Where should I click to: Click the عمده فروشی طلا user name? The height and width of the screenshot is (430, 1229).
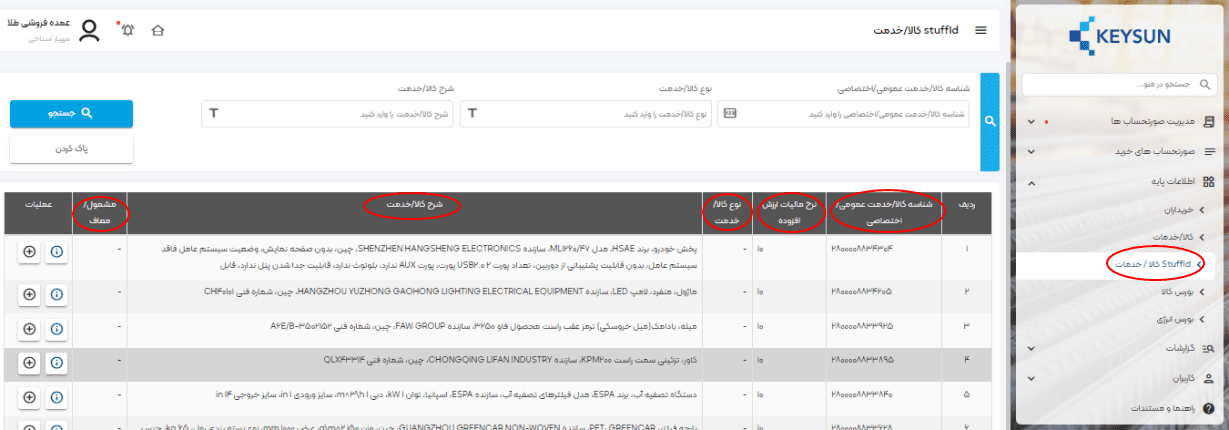click(39, 23)
